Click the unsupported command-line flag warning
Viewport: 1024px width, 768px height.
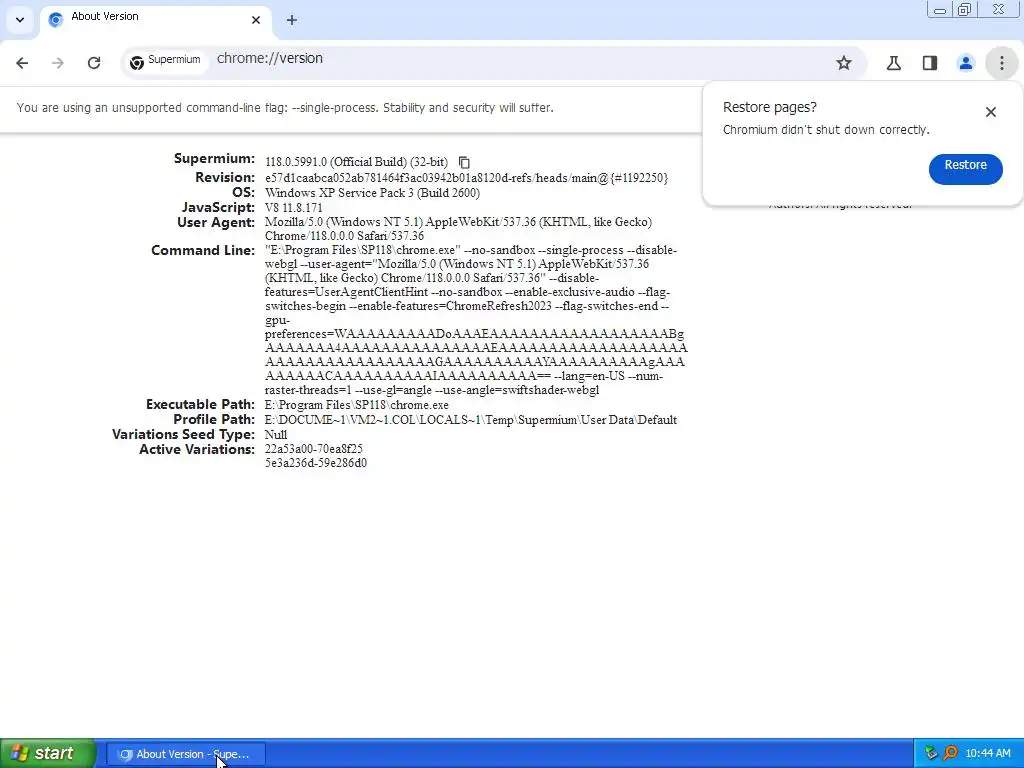[x=285, y=108]
